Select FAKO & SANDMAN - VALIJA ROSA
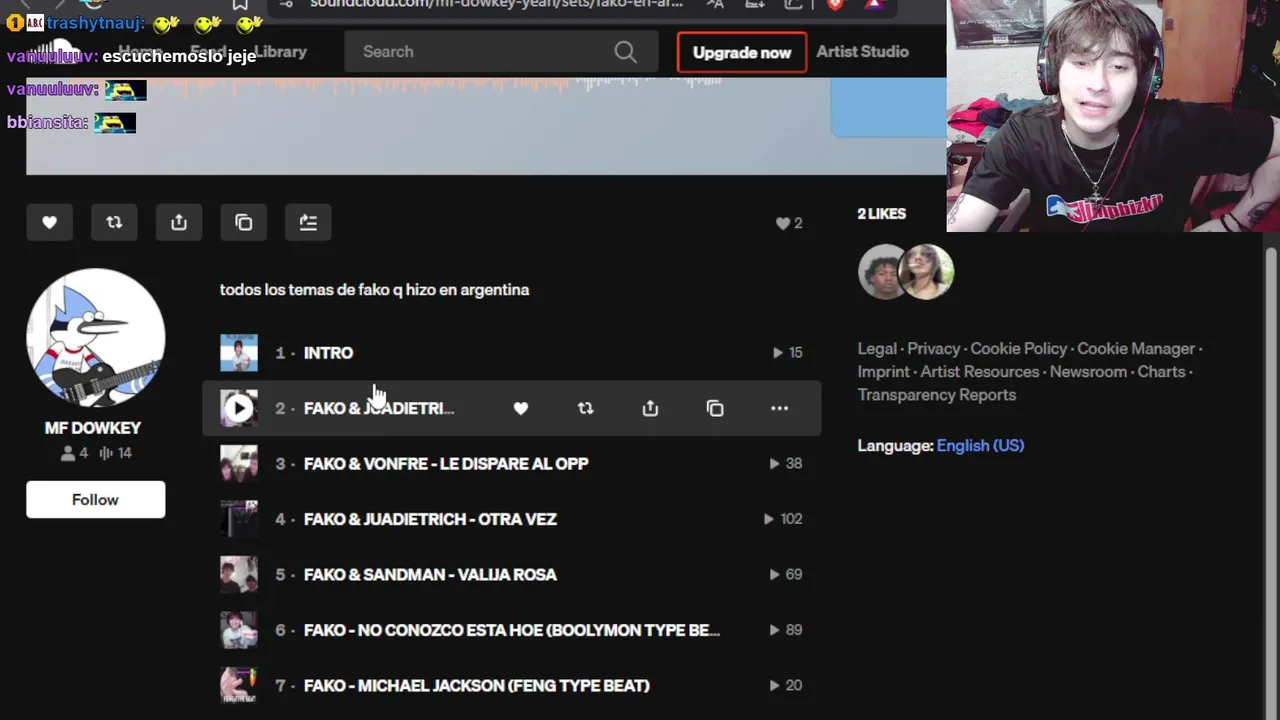Screen dimensions: 1280x720 [x=430, y=575]
